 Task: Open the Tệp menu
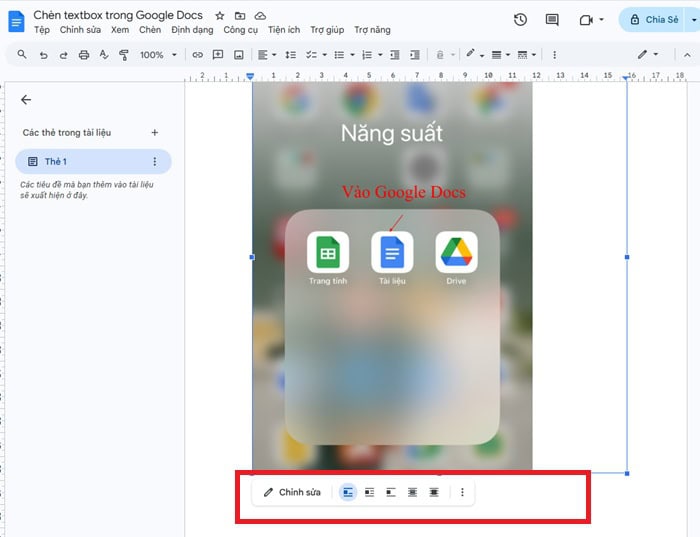42,30
